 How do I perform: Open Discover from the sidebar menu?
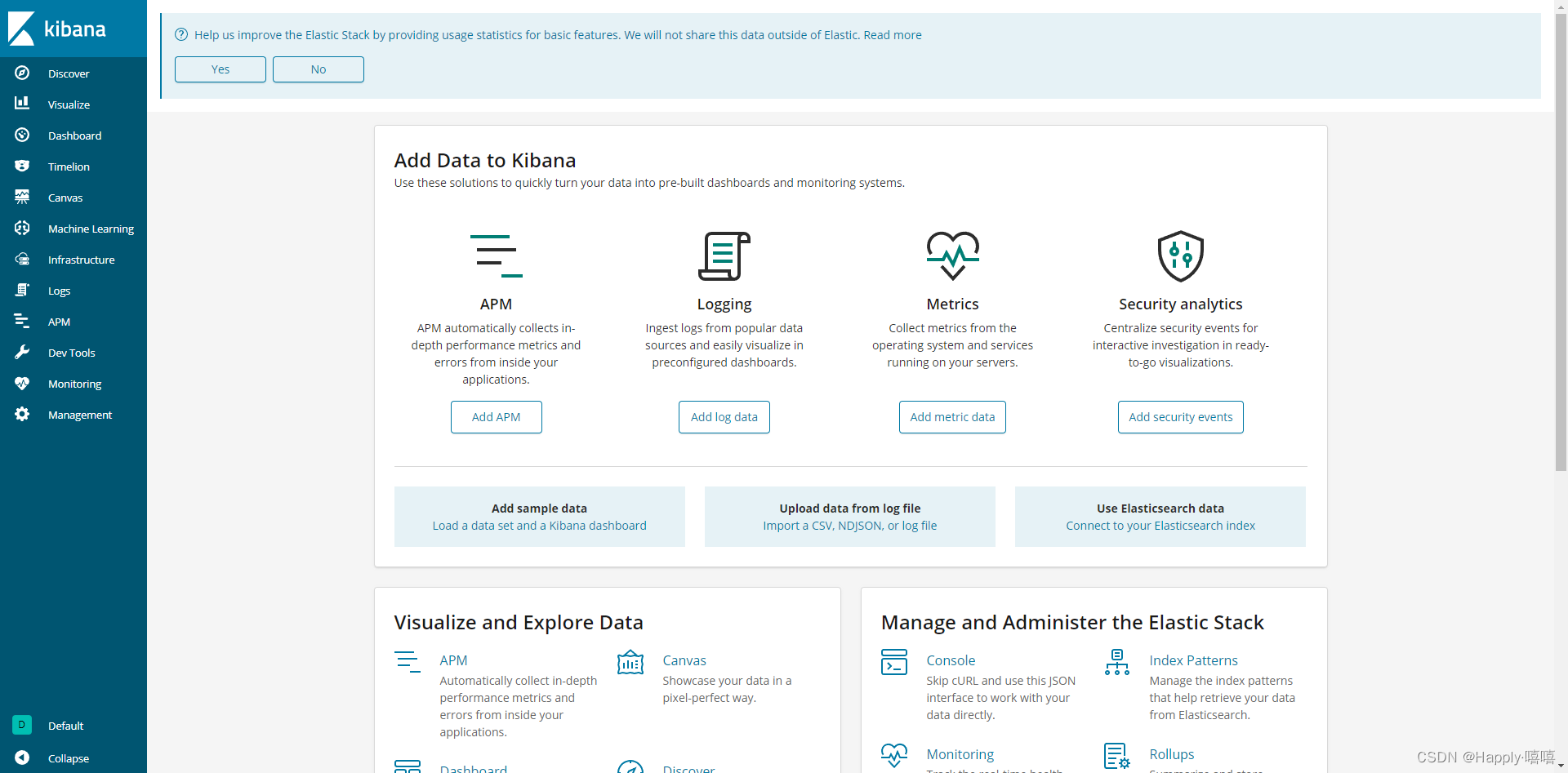click(69, 73)
